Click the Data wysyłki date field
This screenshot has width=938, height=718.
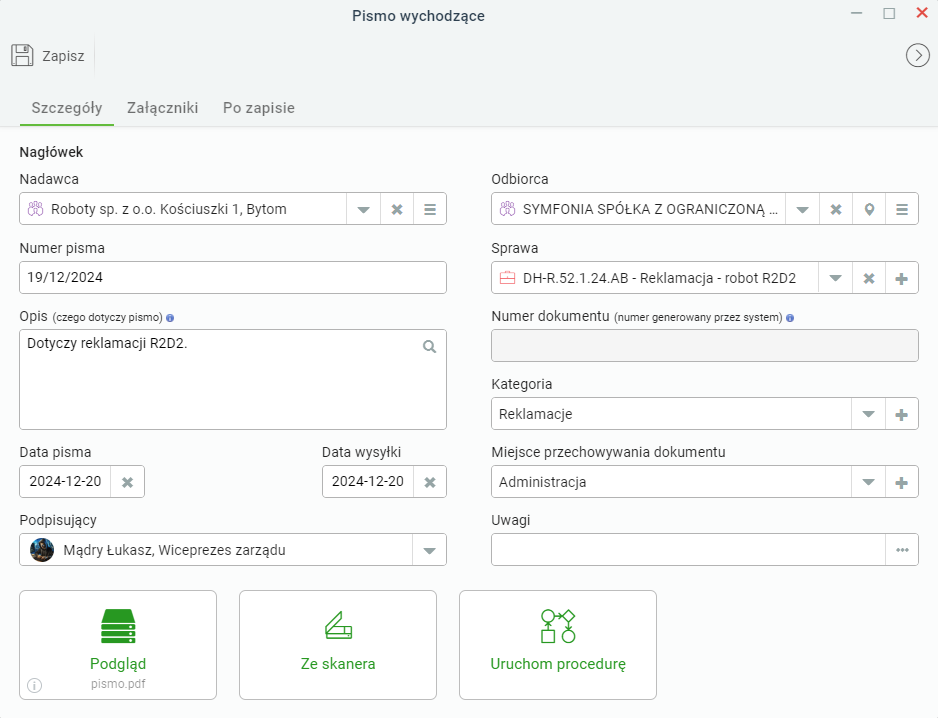tap(368, 482)
